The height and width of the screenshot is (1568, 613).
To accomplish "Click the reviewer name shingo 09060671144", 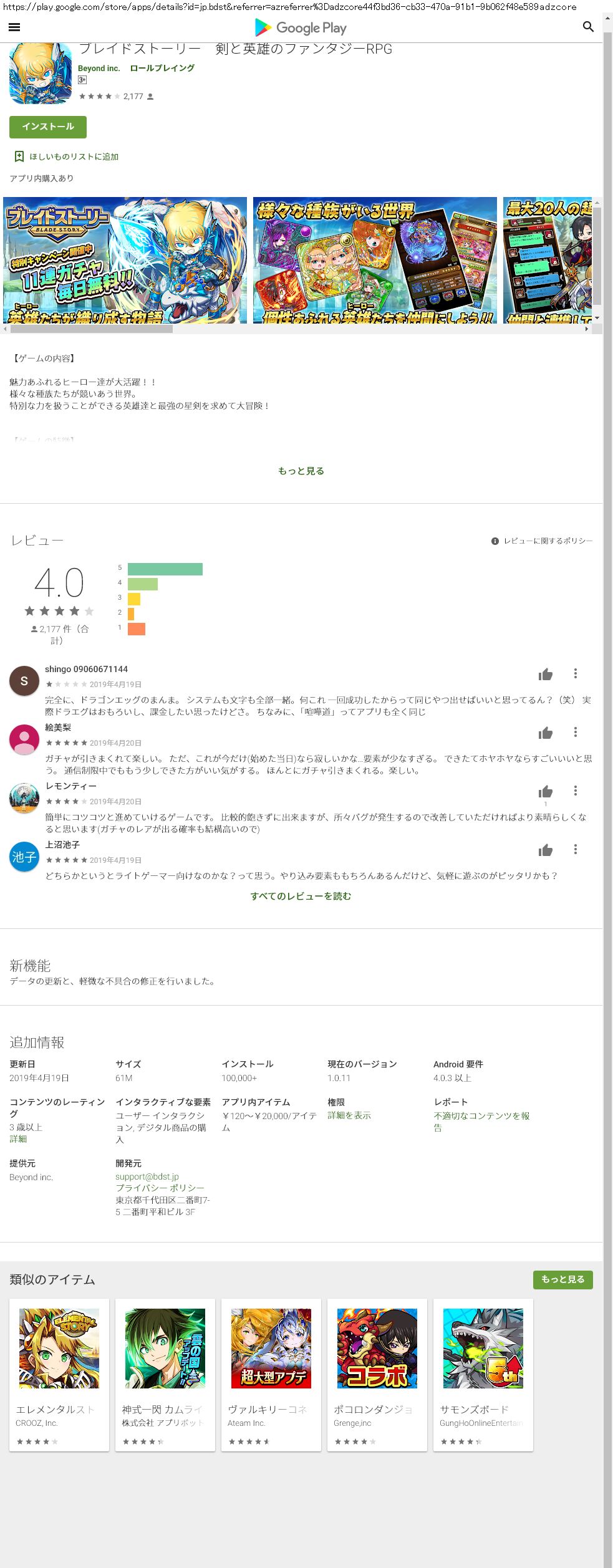I will click(x=86, y=669).
